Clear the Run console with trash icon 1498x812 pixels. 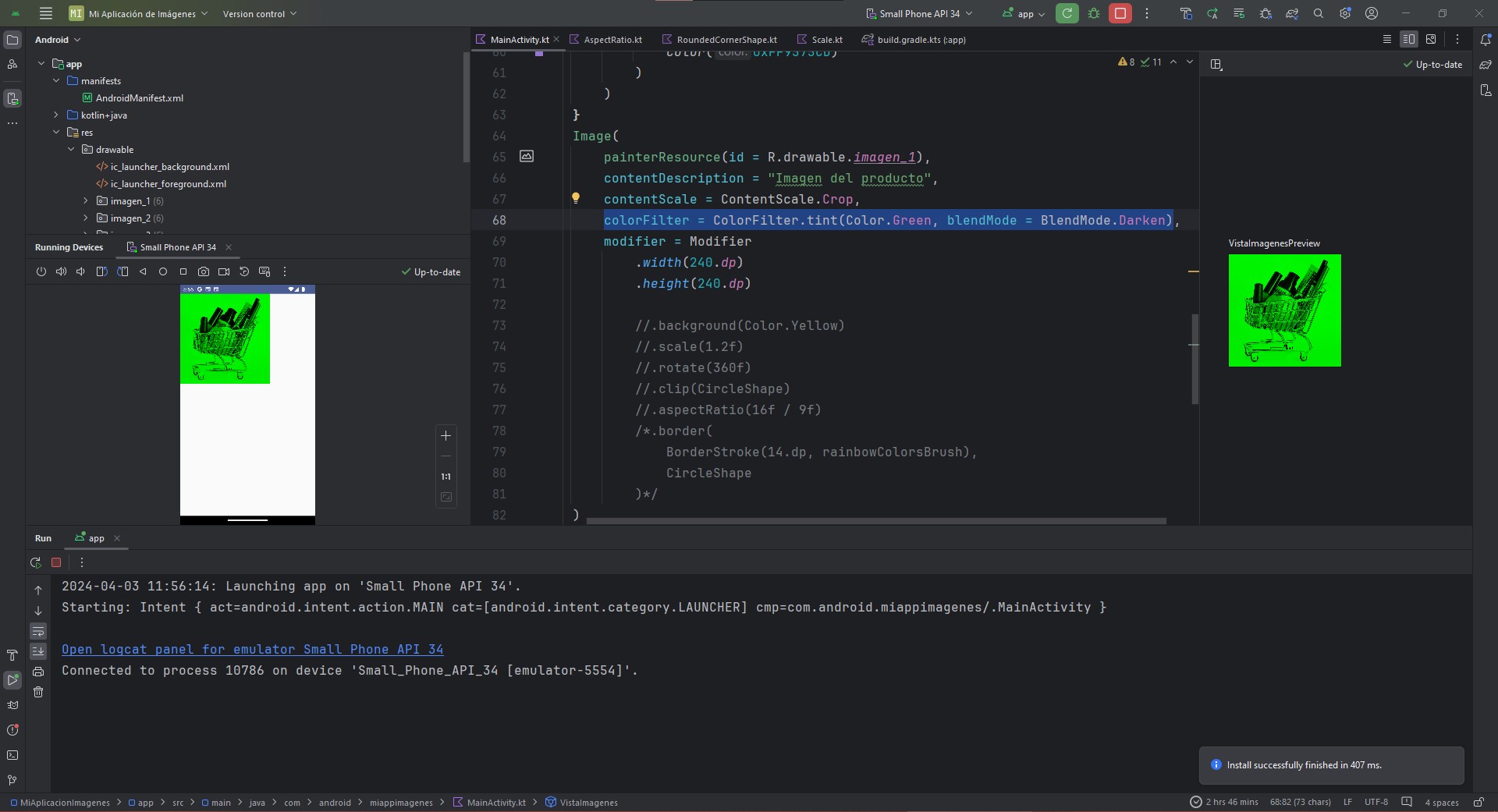click(38, 692)
